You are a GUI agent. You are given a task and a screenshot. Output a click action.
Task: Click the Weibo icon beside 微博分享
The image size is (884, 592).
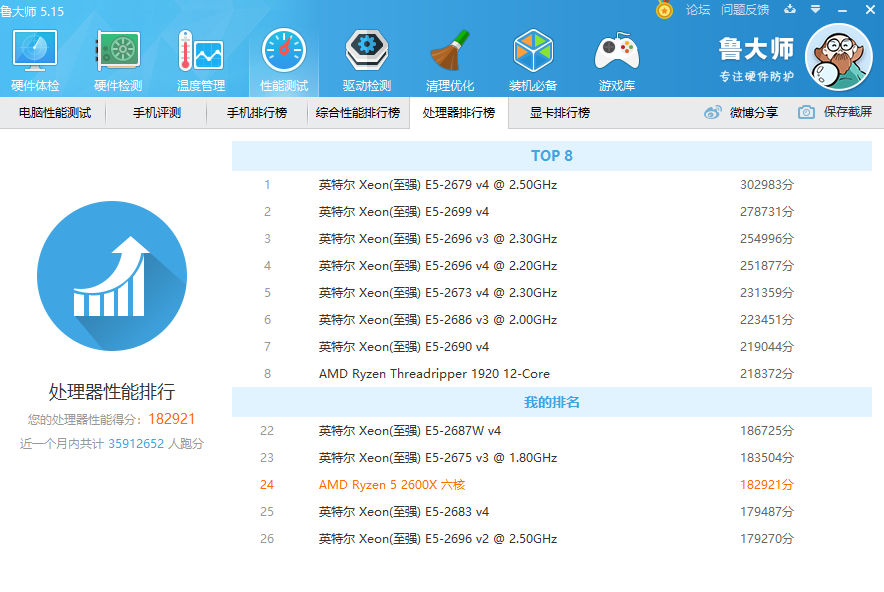pyautogui.click(x=713, y=112)
